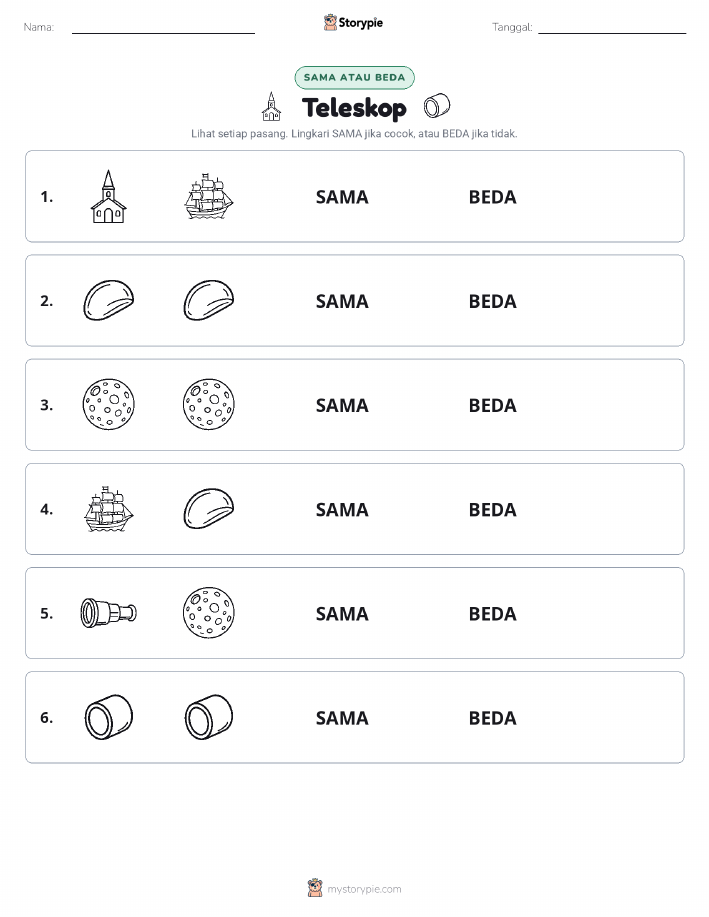
Task: Click the first tube ring in row 6
Action: click(x=109, y=717)
